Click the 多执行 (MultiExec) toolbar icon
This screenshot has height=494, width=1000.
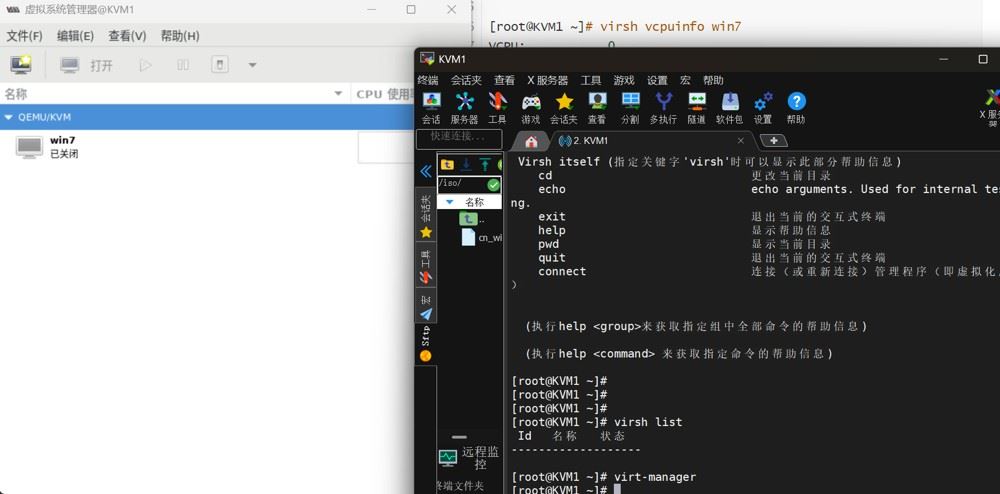point(663,108)
